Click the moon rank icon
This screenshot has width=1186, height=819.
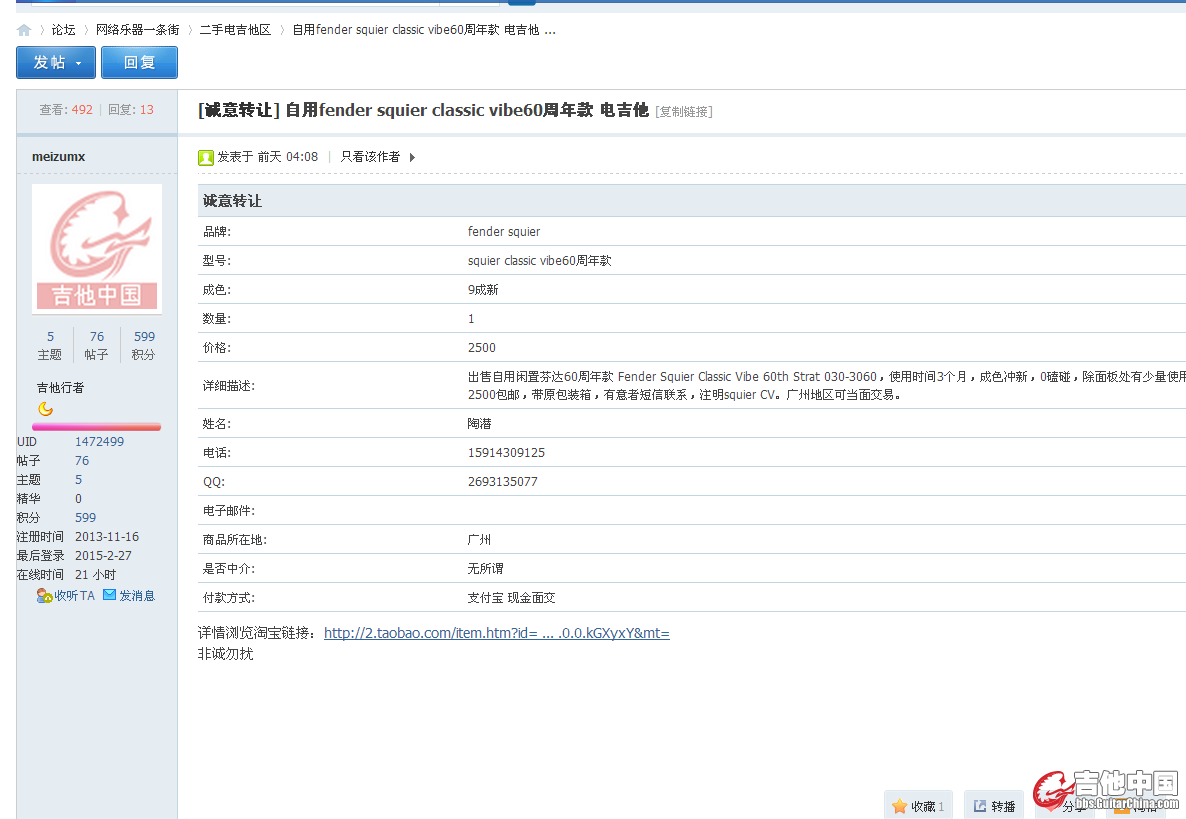pos(45,409)
